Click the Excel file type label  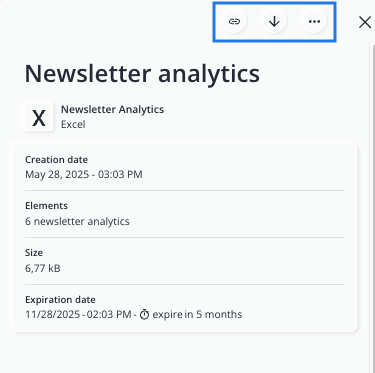click(73, 124)
